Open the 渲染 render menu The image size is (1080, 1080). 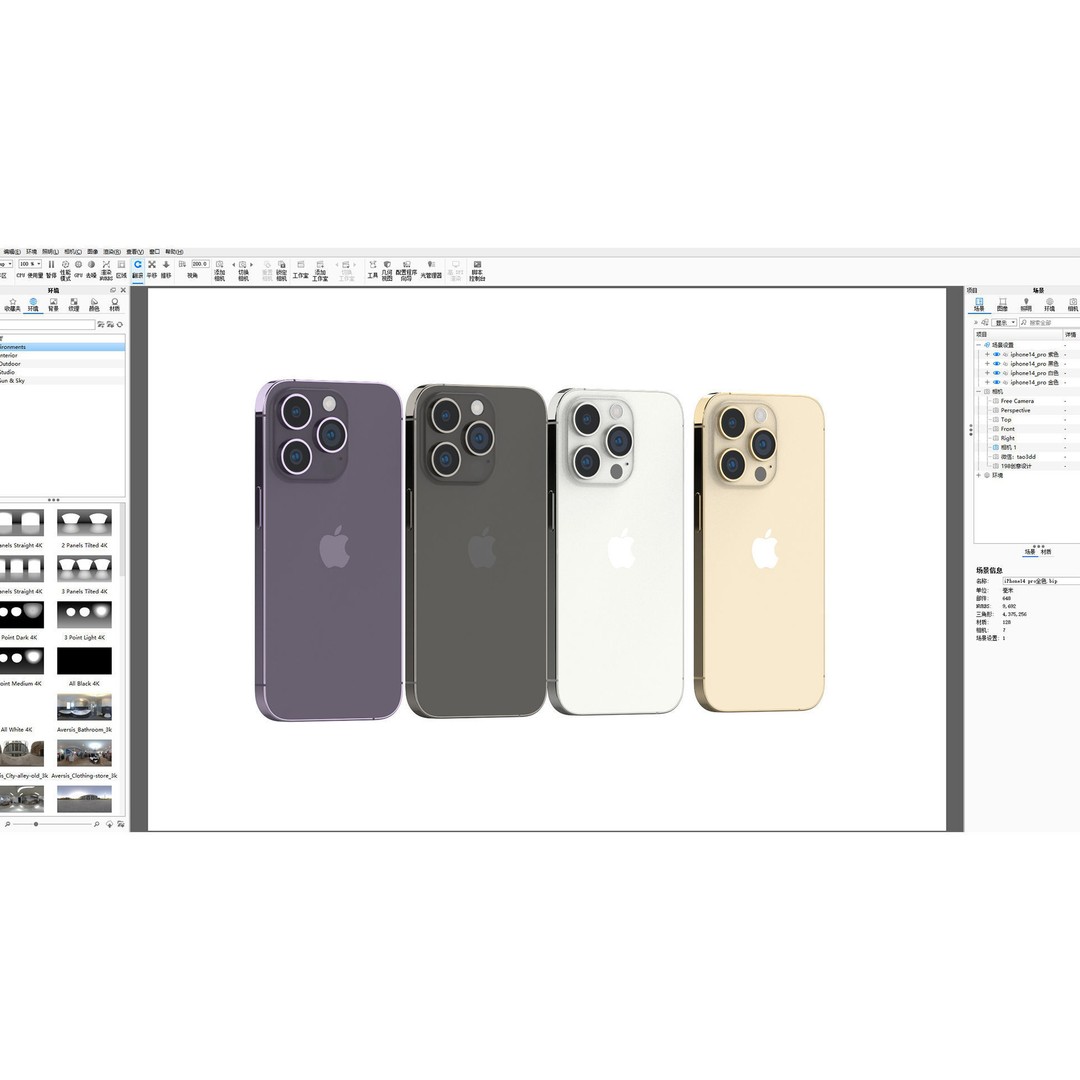coord(113,252)
